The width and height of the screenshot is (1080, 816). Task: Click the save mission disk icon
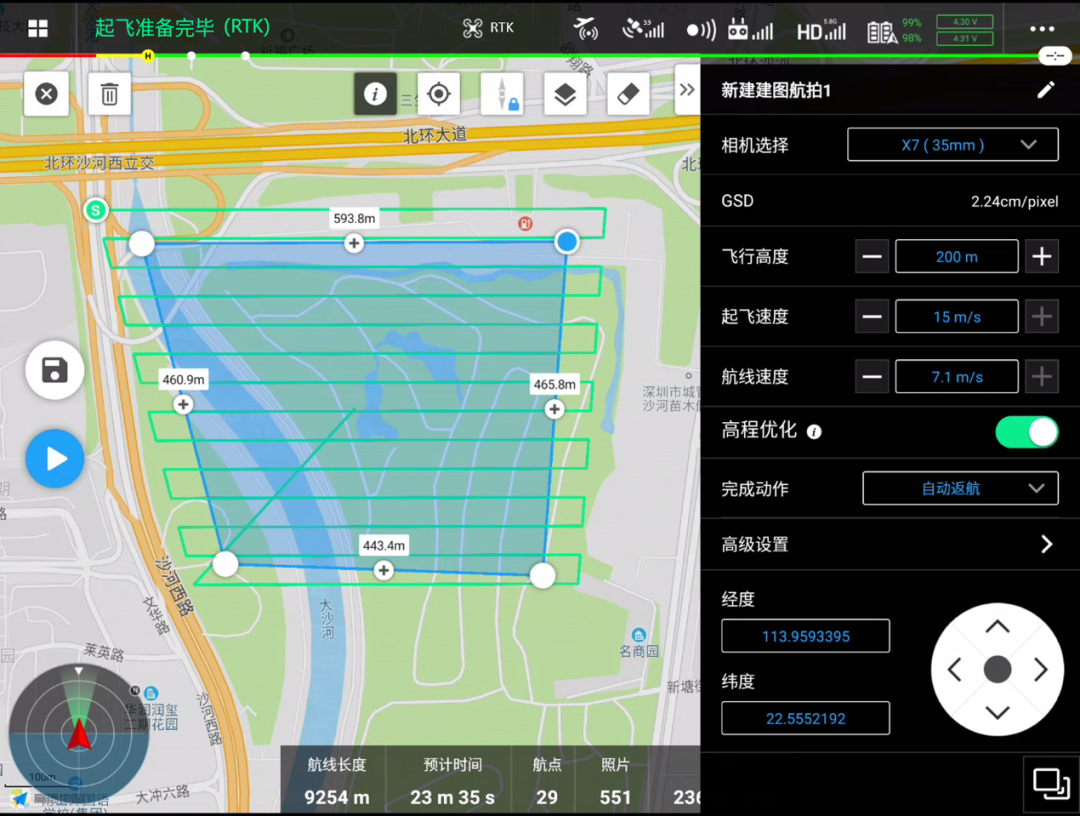(55, 370)
